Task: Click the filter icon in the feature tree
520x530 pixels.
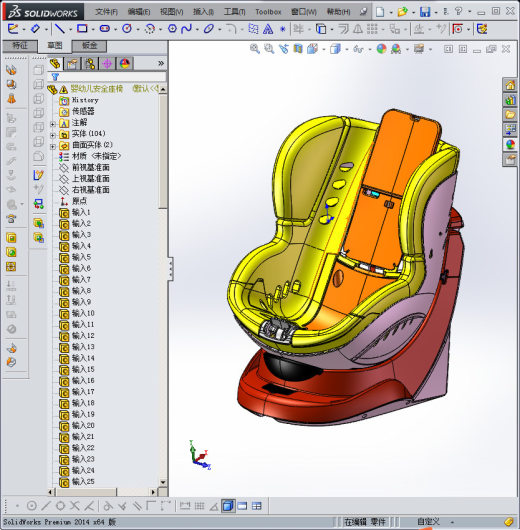Action: pos(55,77)
